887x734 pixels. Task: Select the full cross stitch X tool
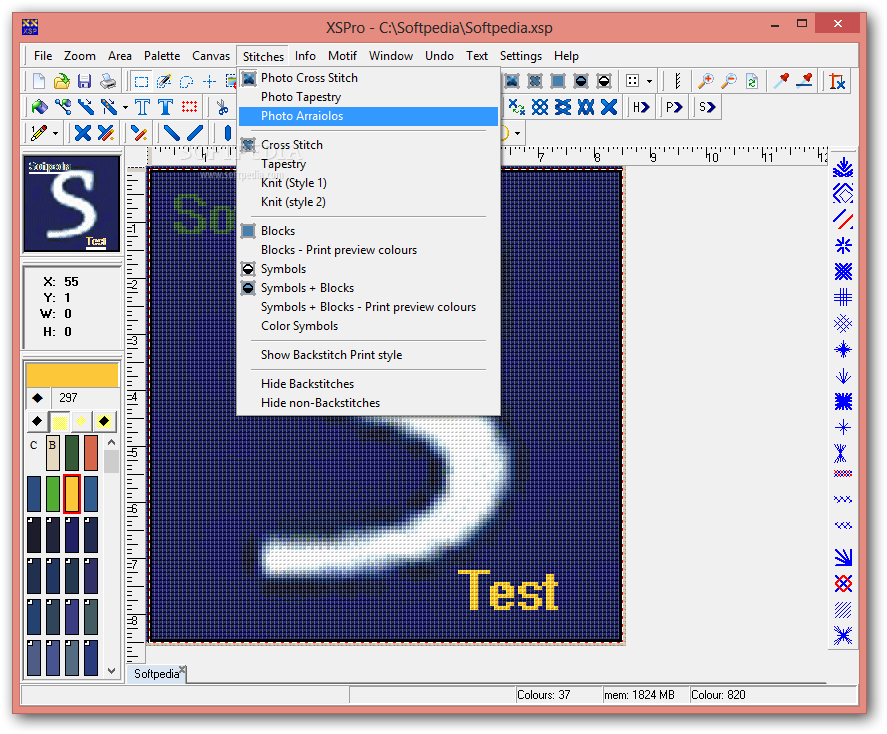83,133
